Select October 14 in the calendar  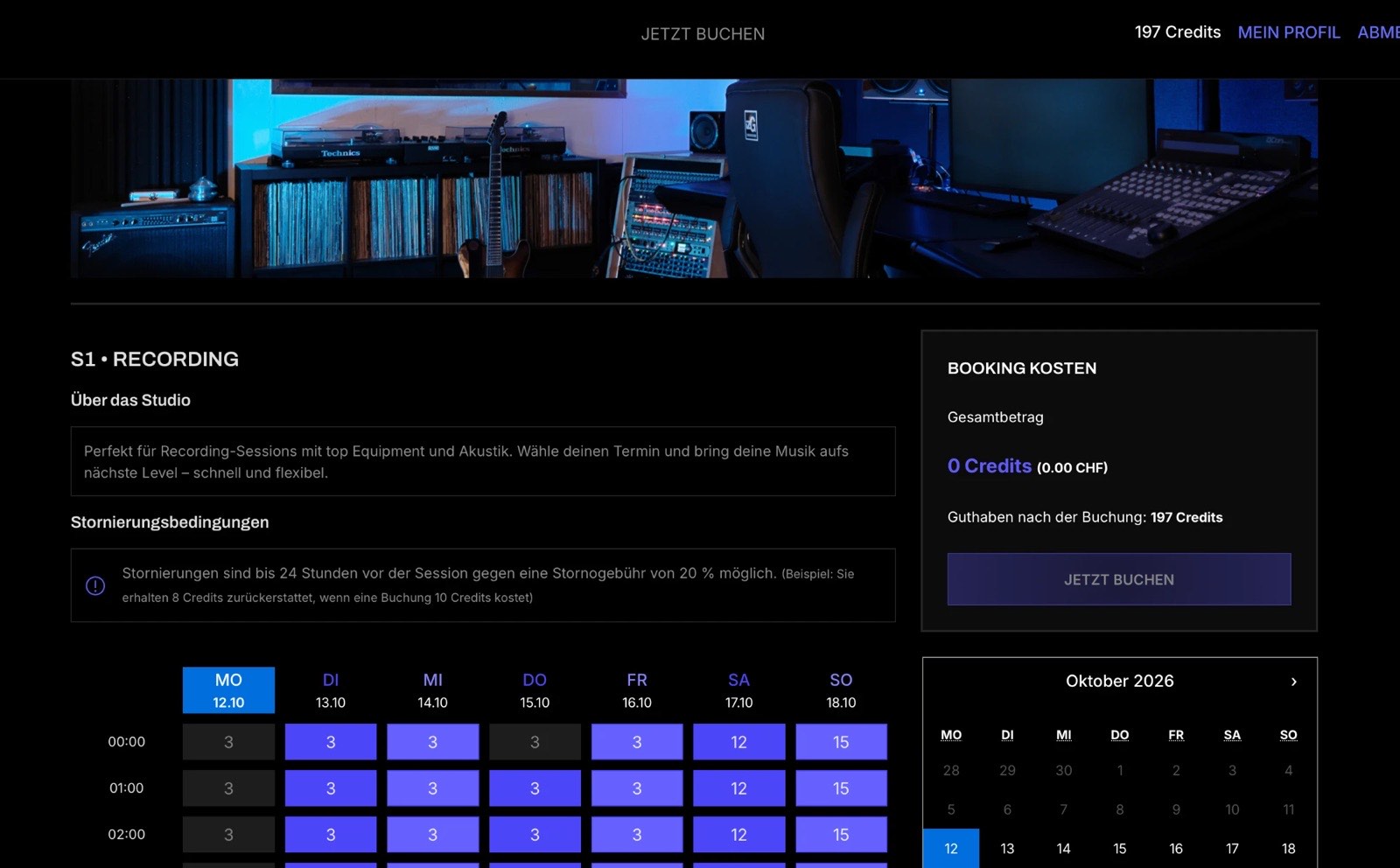coord(1063,849)
